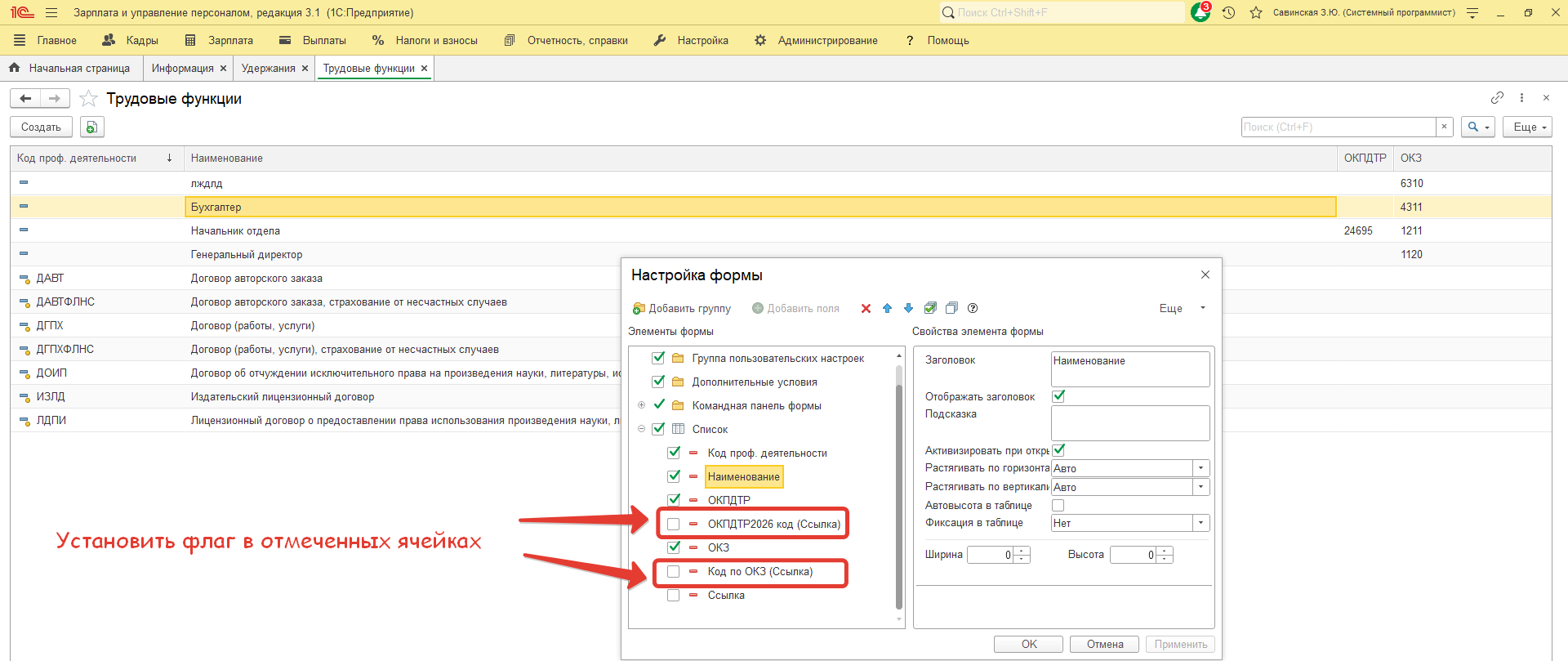Image resolution: width=1568 pixels, height=661 pixels.
Task: Switch to the Удержания tab
Action: [x=268, y=69]
